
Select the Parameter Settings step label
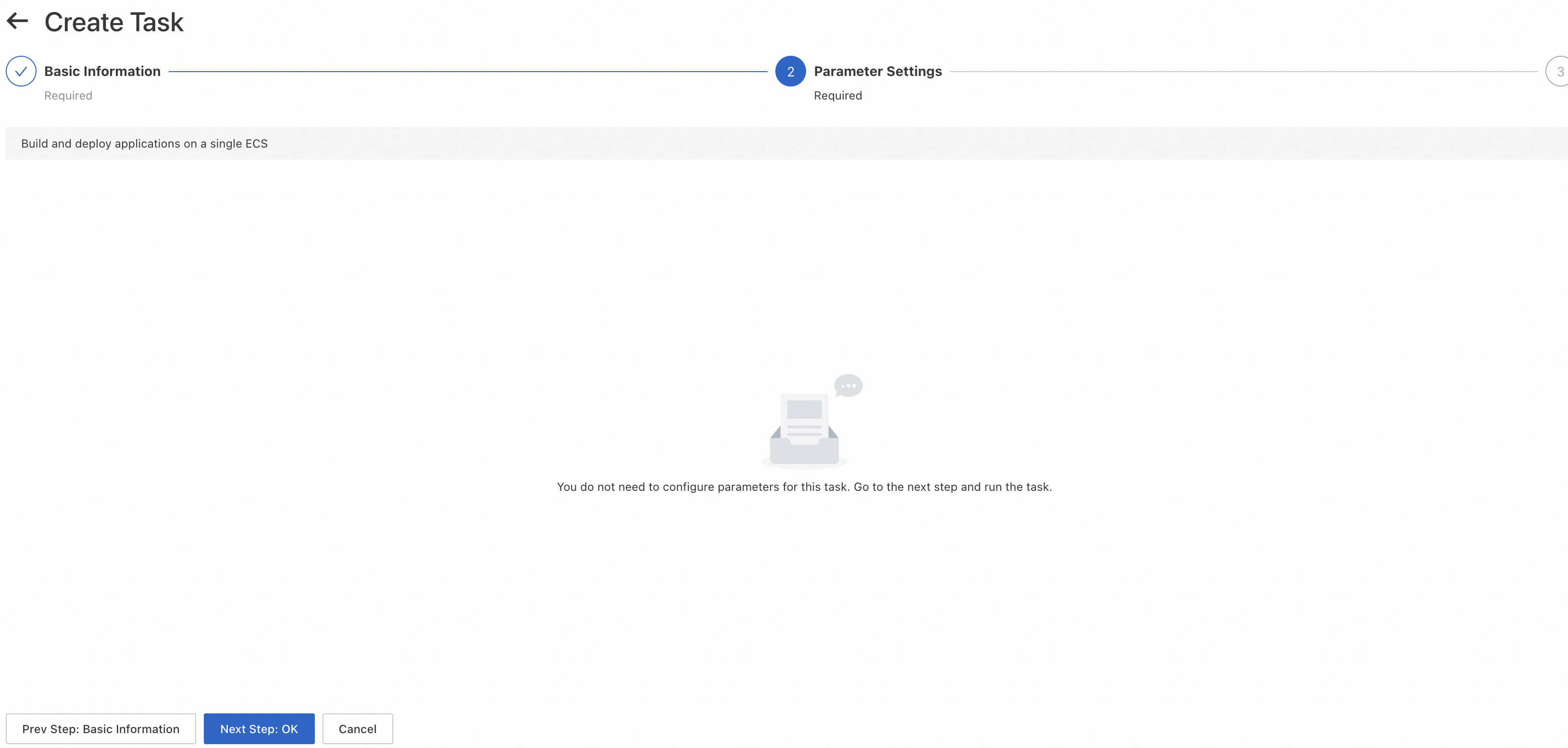coord(878,71)
